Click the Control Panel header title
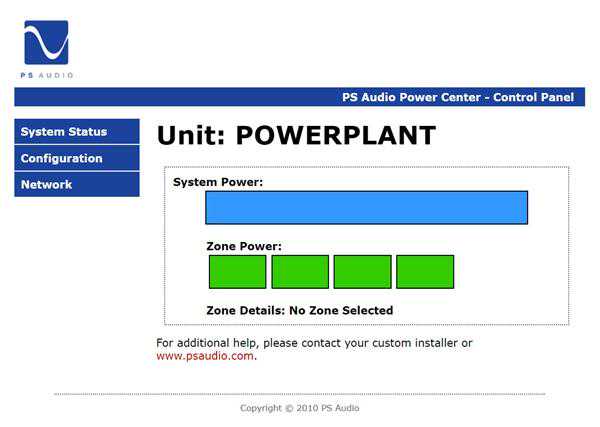Screen dimensions: 600x427 click(458, 97)
